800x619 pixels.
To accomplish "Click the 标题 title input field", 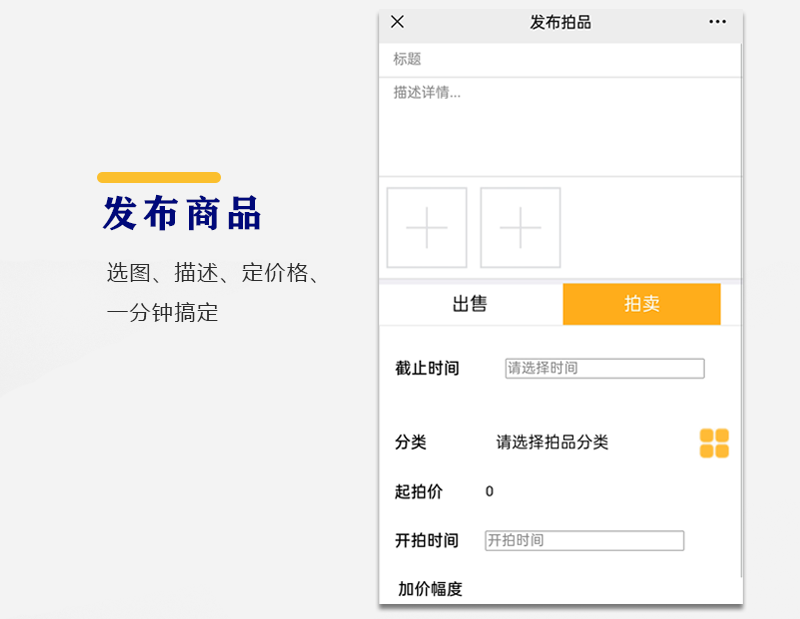I will pos(560,60).
